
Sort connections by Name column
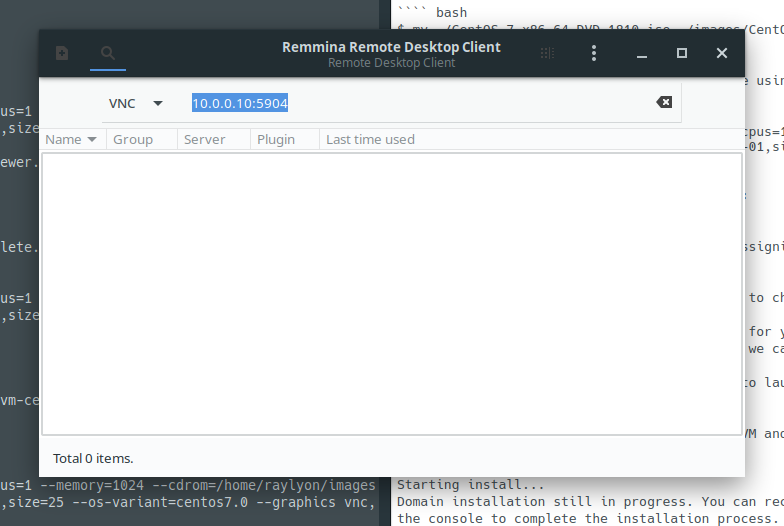click(x=63, y=139)
